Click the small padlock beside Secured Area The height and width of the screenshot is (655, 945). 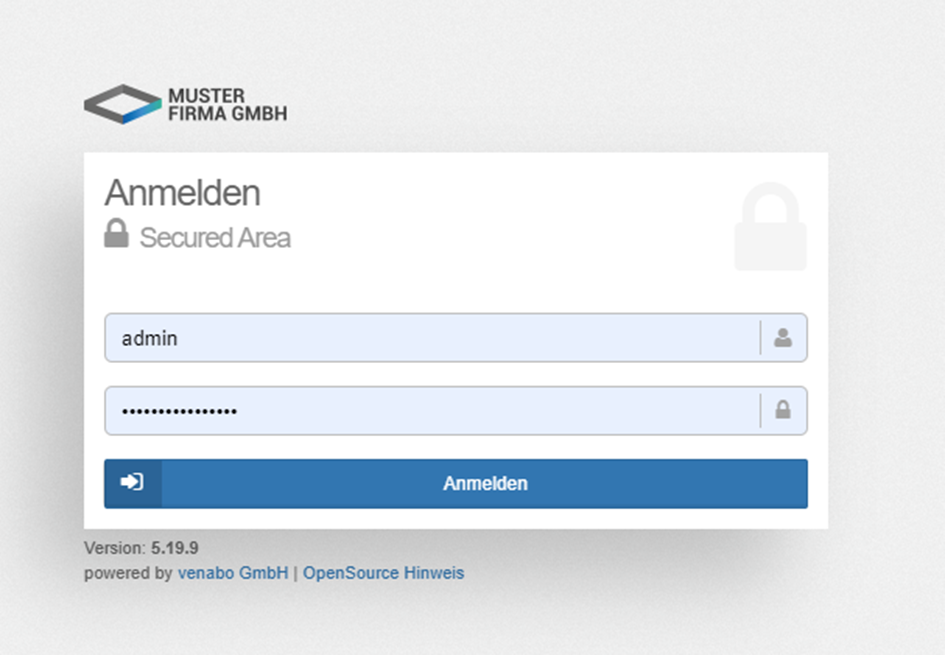pos(116,234)
